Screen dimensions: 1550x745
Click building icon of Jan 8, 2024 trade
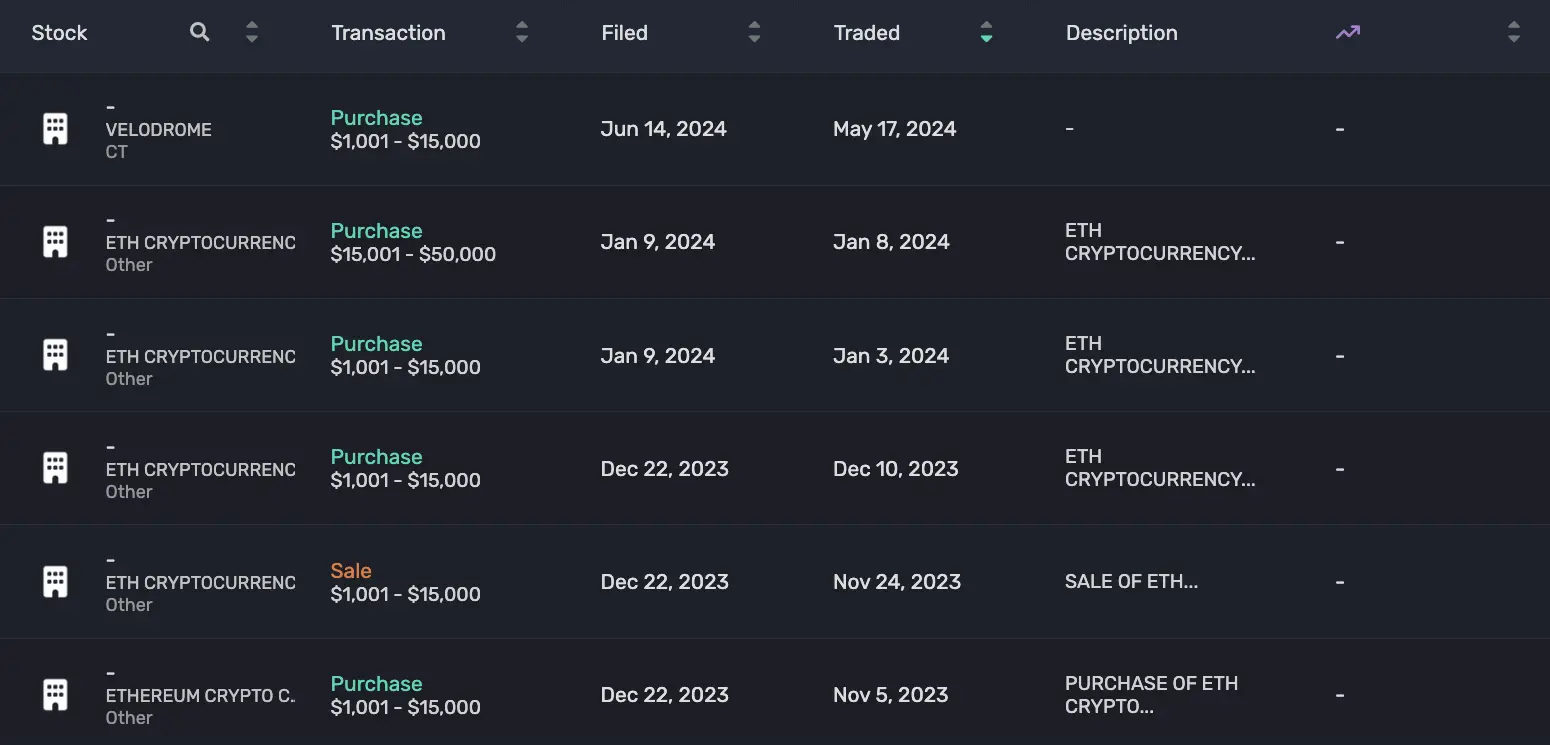pos(55,242)
